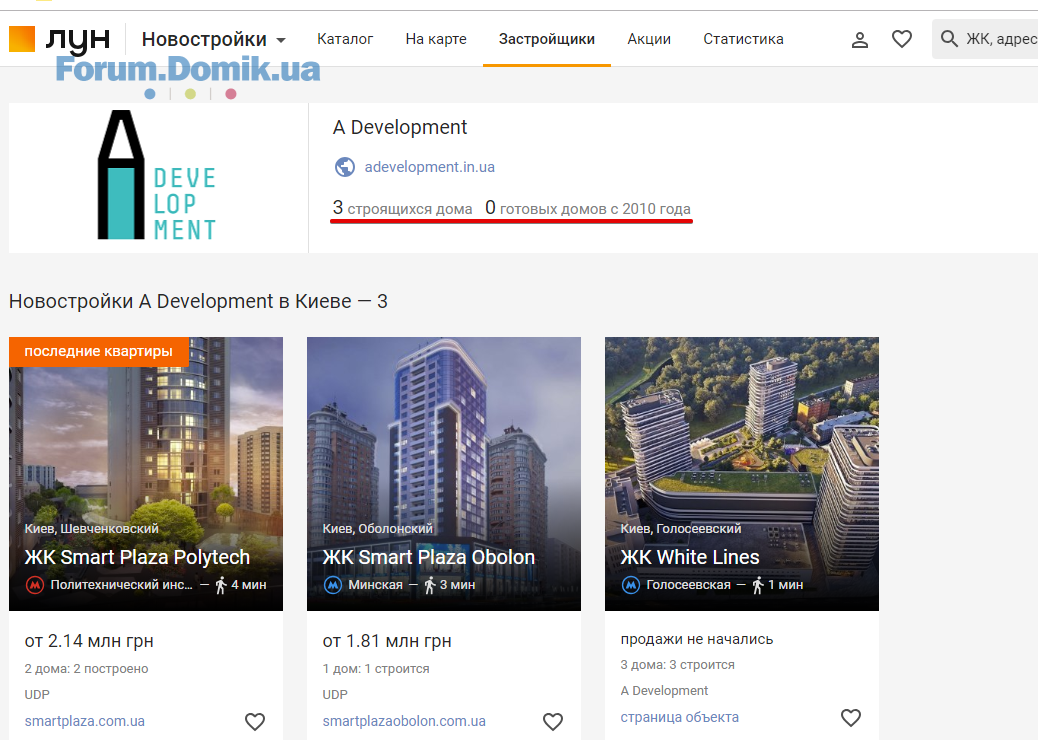Select the Застройщики tab
This screenshot has height=740, width=1038.
(547, 39)
